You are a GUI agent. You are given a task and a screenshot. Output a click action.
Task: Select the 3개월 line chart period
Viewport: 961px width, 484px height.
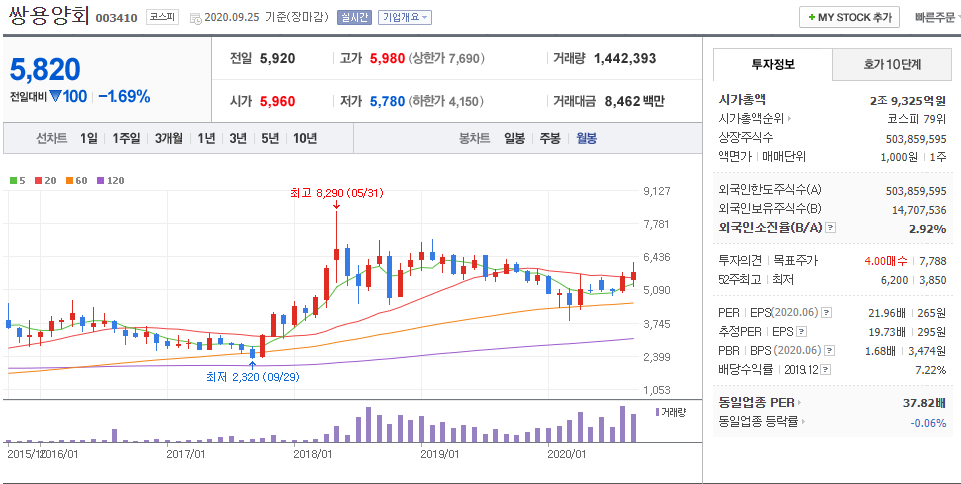(169, 138)
